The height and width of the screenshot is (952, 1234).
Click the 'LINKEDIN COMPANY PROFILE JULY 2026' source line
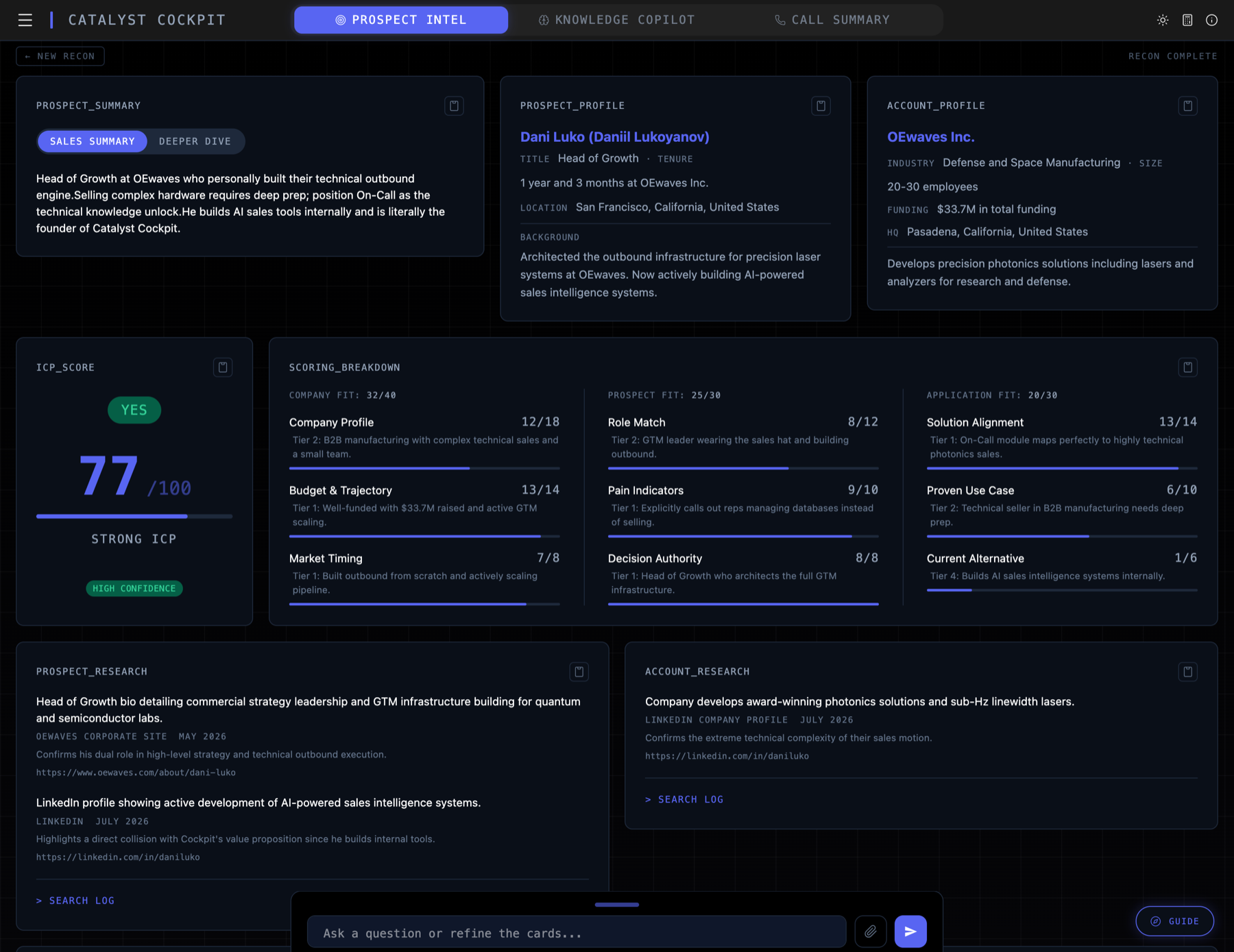click(749, 720)
